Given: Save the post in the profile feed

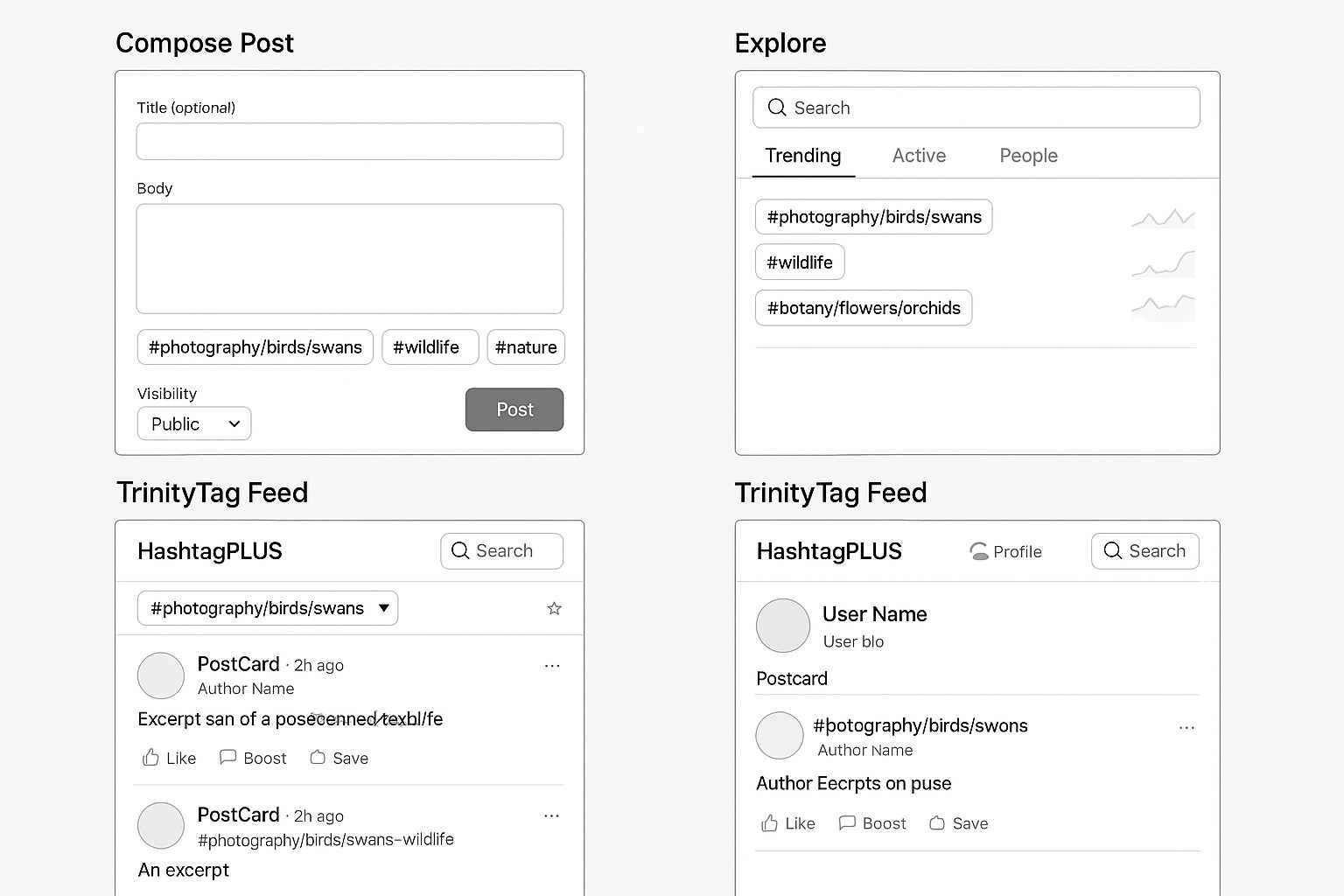Looking at the screenshot, I should 958,823.
